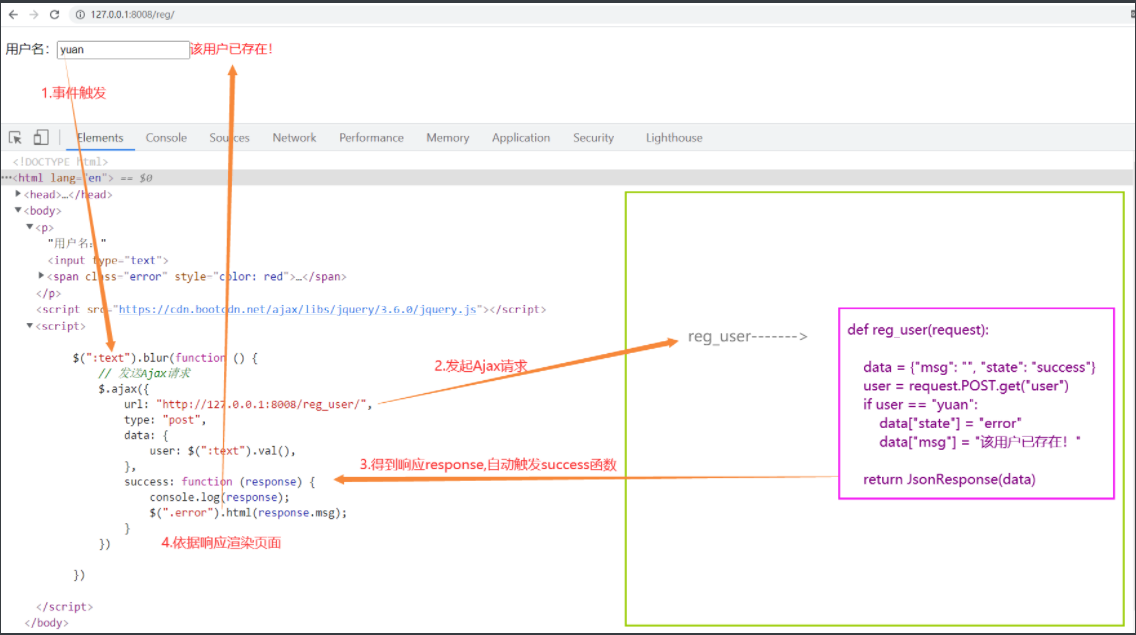Click the $.ajax({ code line
Viewport: 1136px width, 635px height.
[123, 389]
